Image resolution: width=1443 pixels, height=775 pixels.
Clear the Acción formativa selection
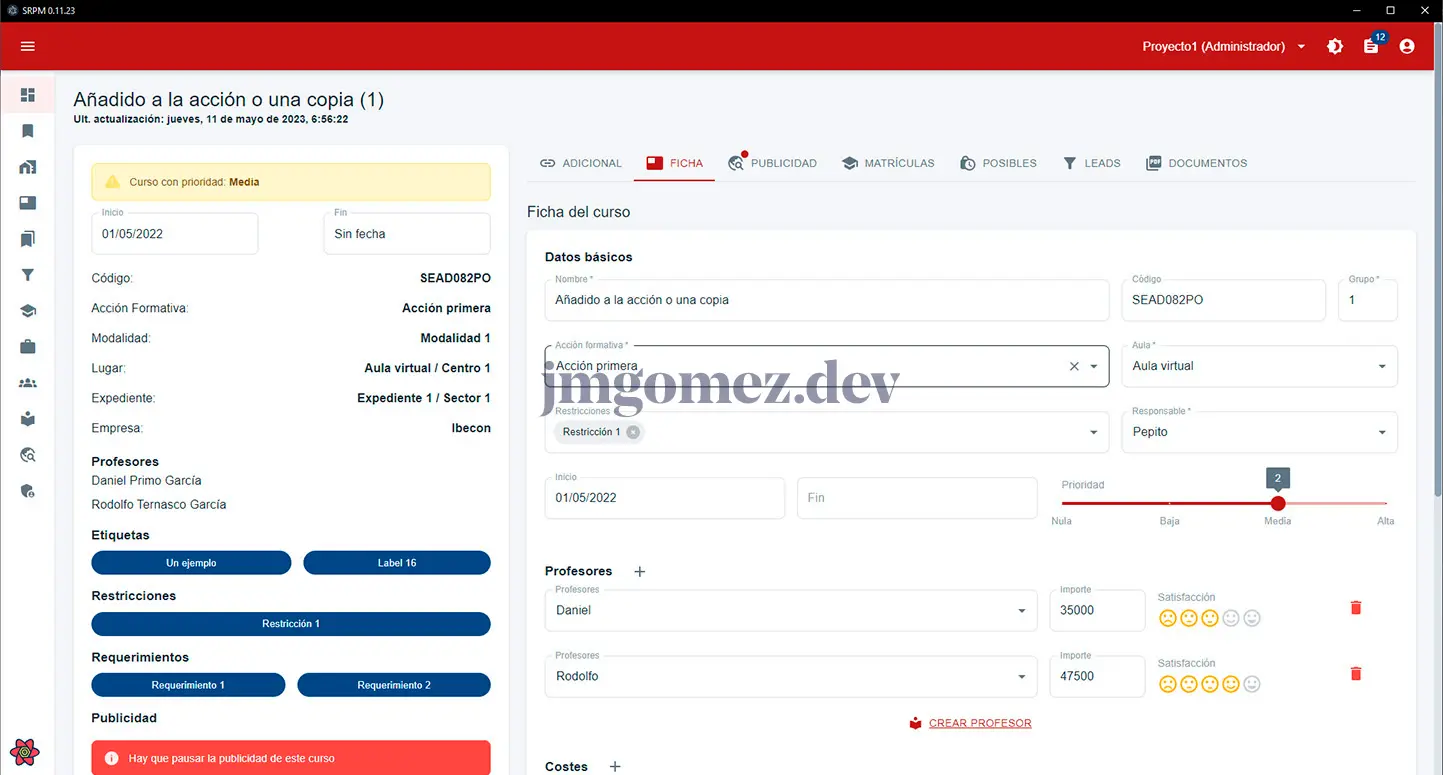[x=1074, y=366]
